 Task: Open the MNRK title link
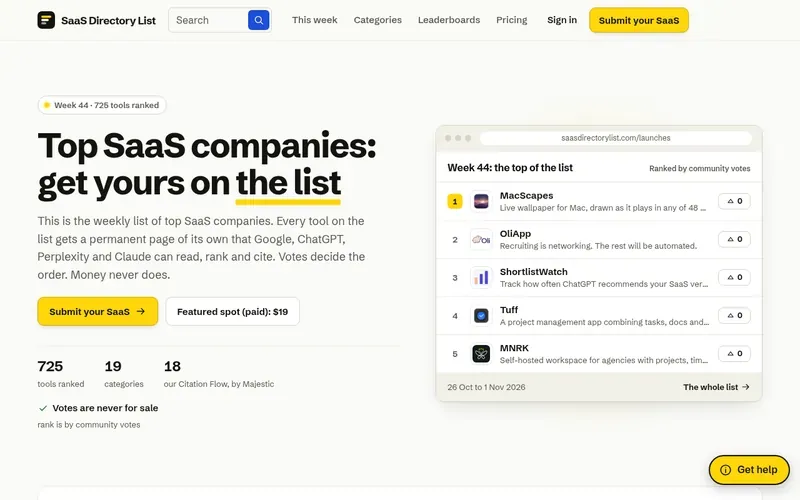[514, 348]
